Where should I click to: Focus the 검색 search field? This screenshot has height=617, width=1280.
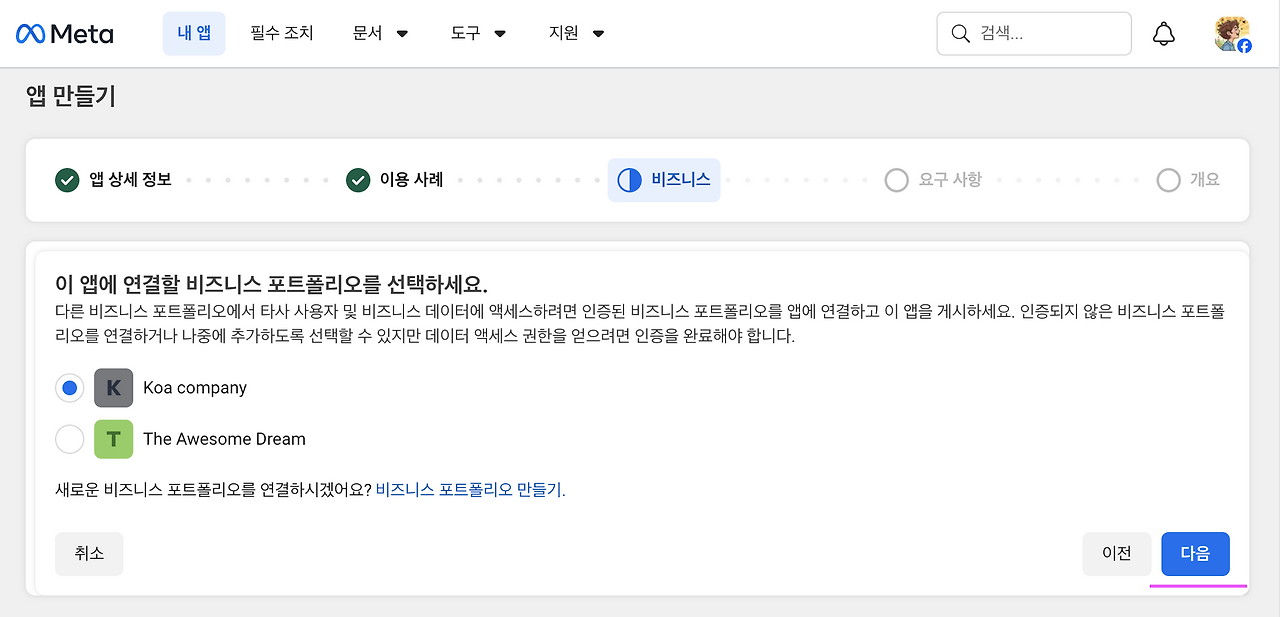pyautogui.click(x=1034, y=34)
